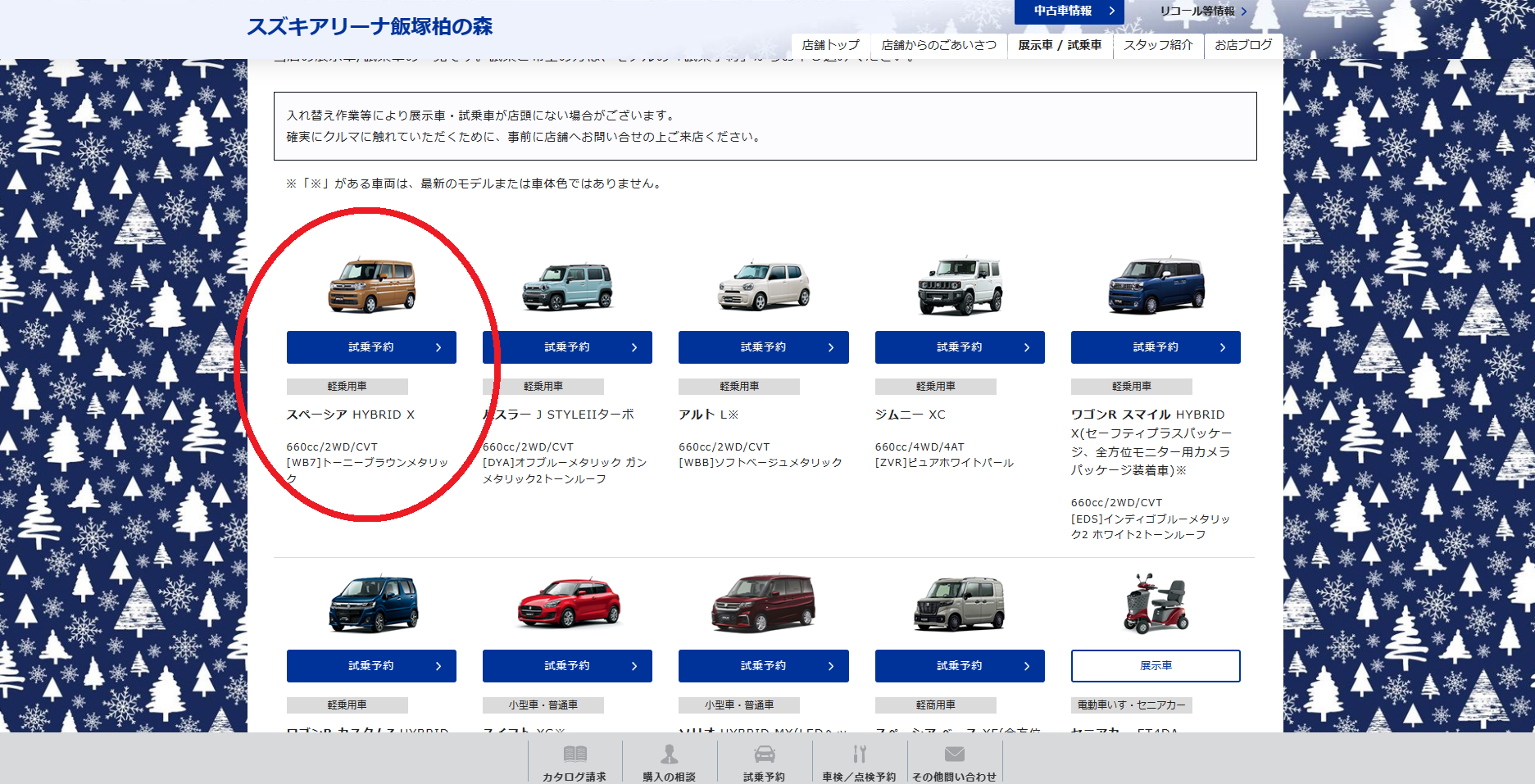Click brown スペーシア car image
Viewport: 1535px width, 784px height.
click(x=372, y=285)
